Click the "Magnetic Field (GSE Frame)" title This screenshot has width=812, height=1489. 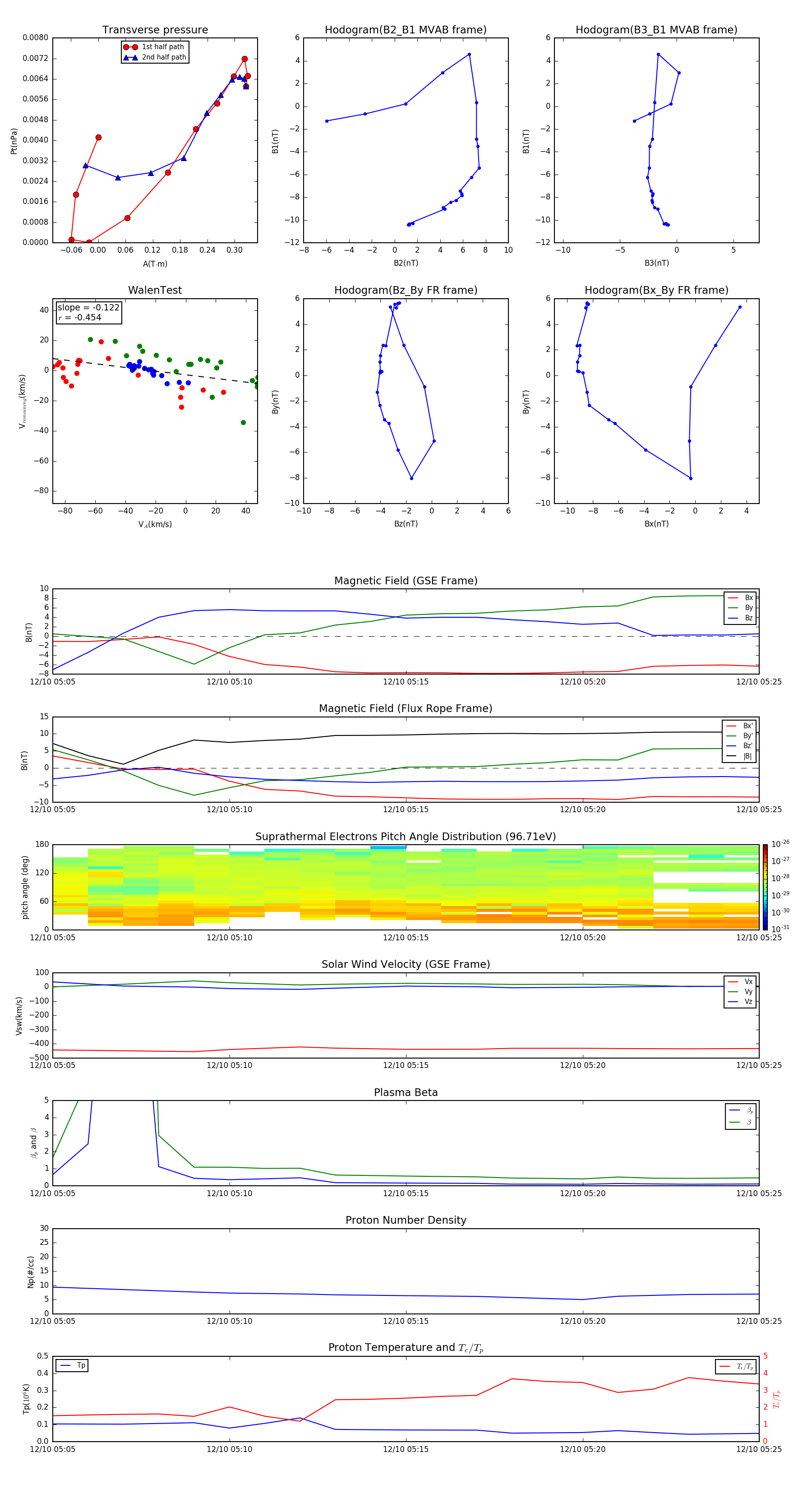(406, 580)
